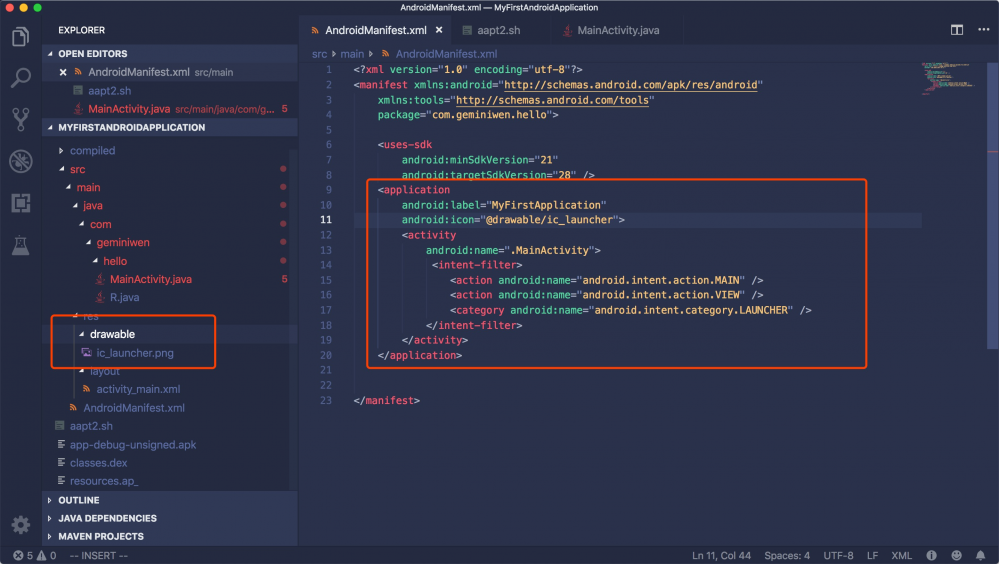Click the smiley feedback icon

click(957, 555)
